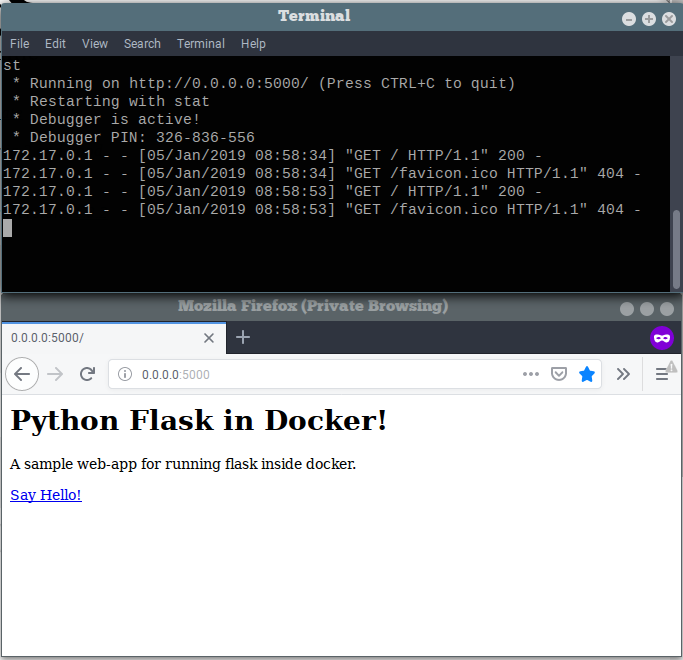
Task: Click the 08:58:34 GET / 200 log line
Action: [x=272, y=156]
